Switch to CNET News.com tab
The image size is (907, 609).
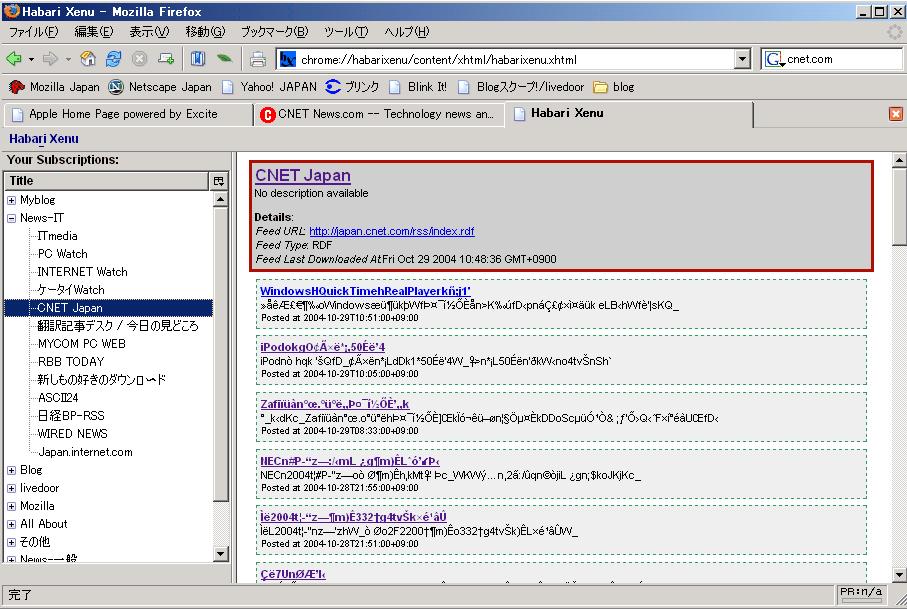click(379, 114)
